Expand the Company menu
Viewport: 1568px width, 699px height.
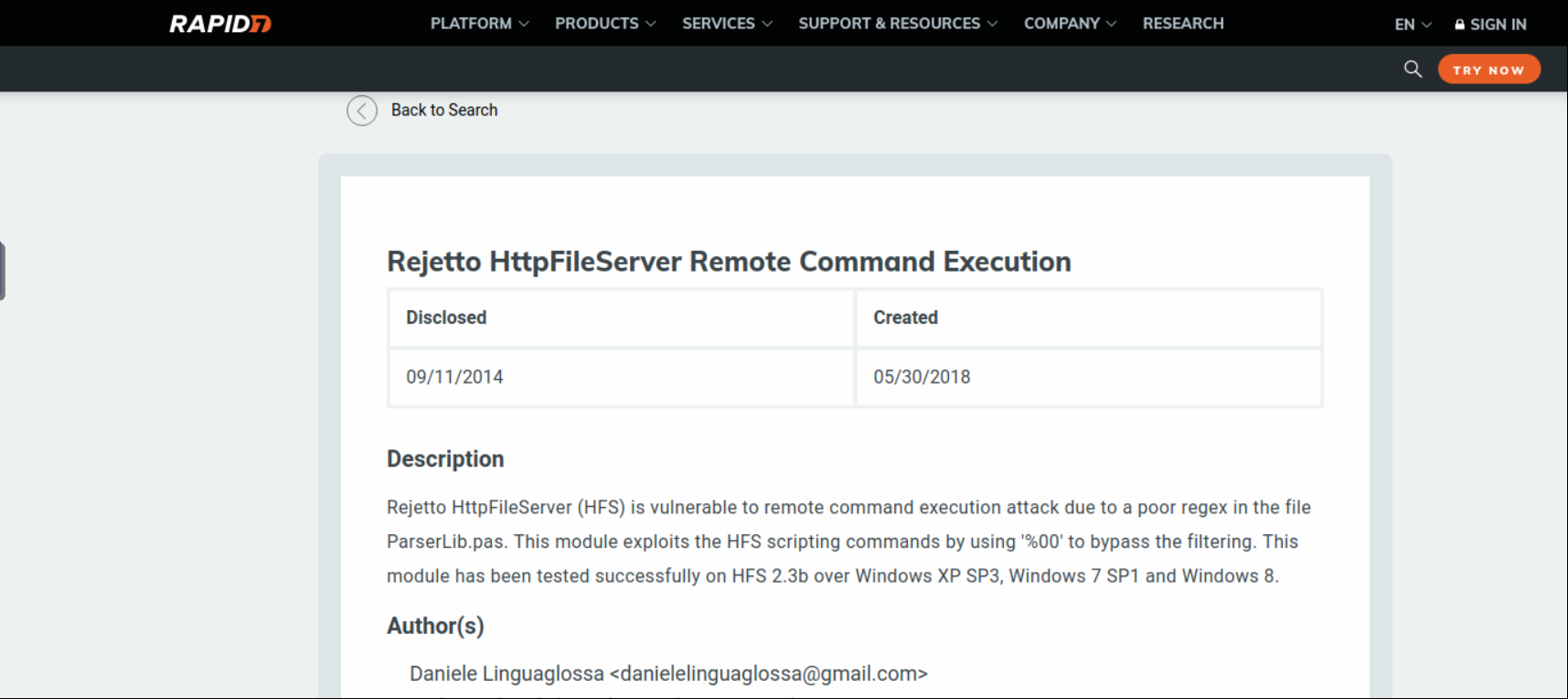[1070, 23]
